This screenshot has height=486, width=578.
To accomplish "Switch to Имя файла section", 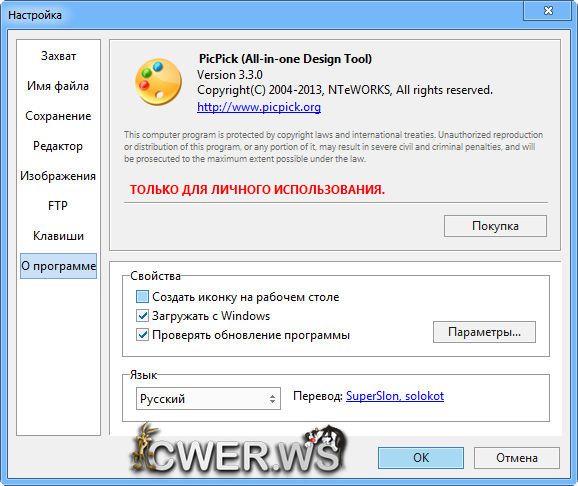I will [58, 86].
